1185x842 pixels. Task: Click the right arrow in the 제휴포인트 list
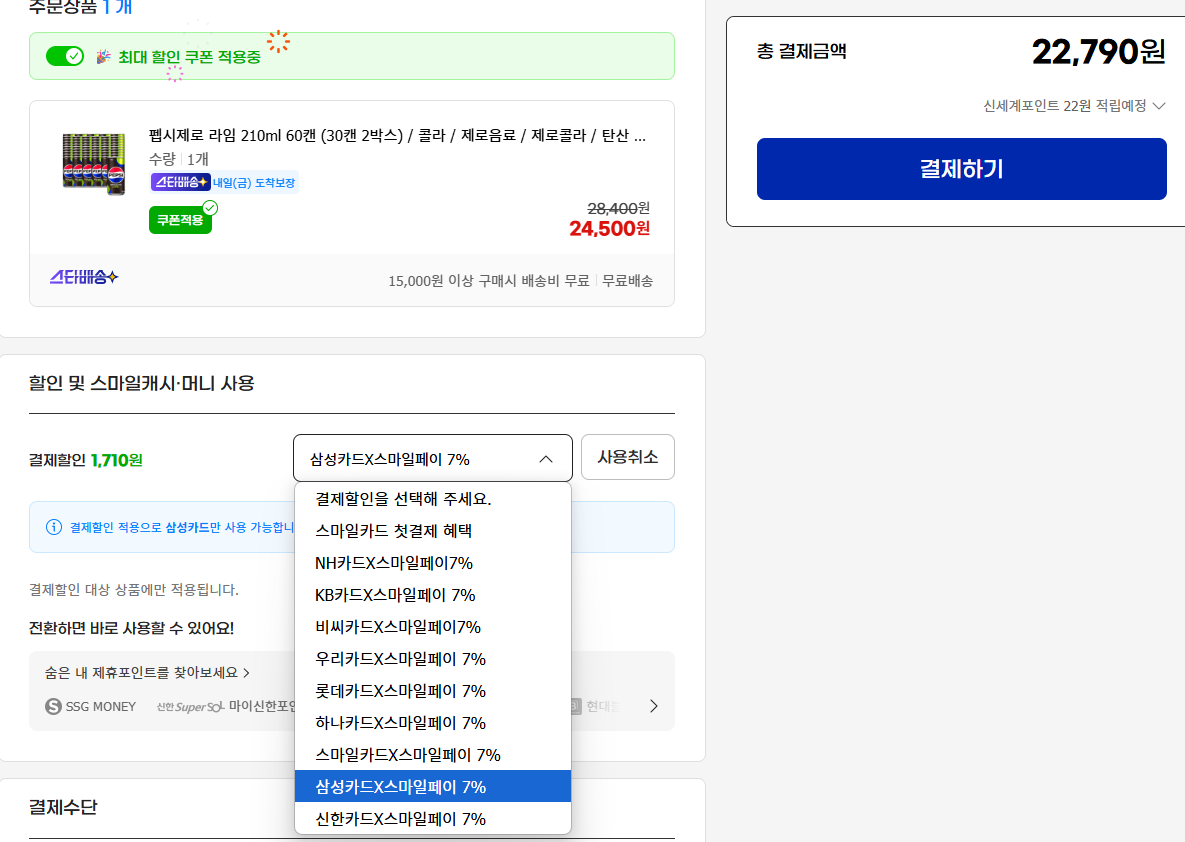[654, 706]
